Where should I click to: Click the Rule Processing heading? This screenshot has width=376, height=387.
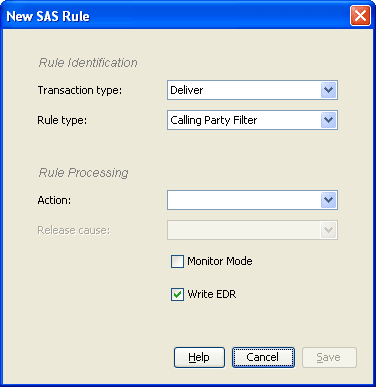83,173
